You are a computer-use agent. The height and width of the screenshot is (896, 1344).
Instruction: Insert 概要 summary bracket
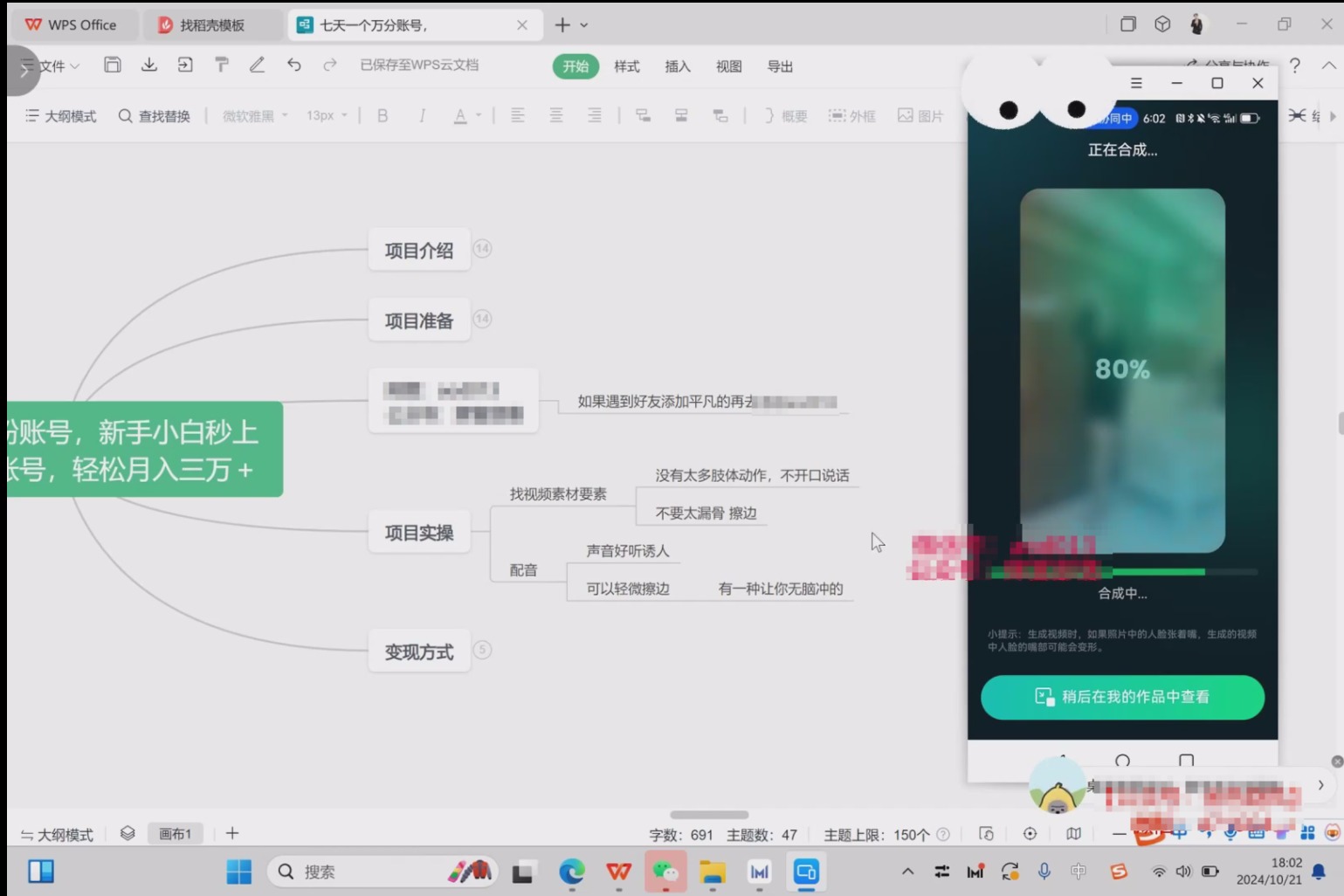tap(785, 115)
